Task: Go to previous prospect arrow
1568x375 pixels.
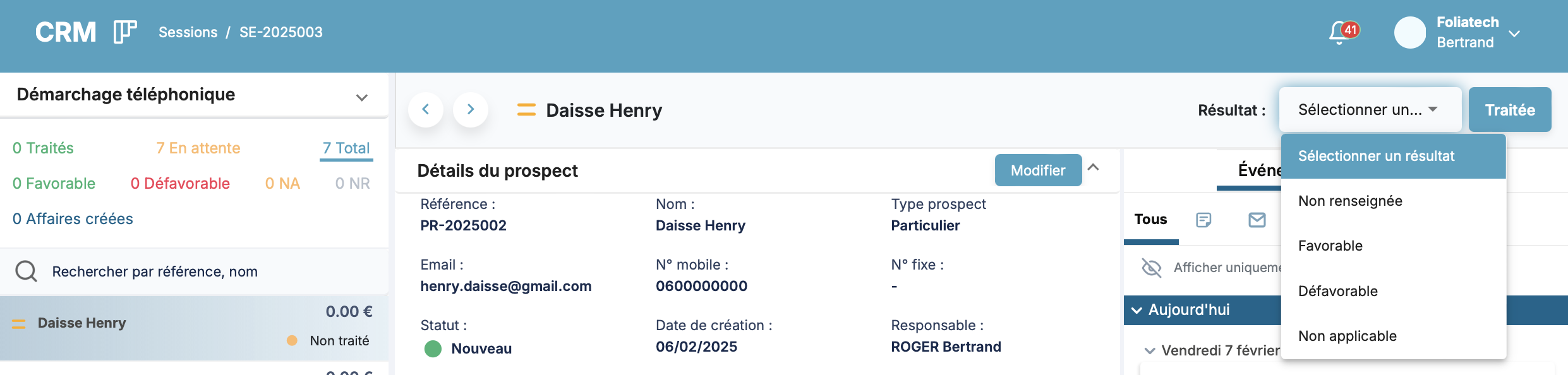Action: tap(426, 110)
